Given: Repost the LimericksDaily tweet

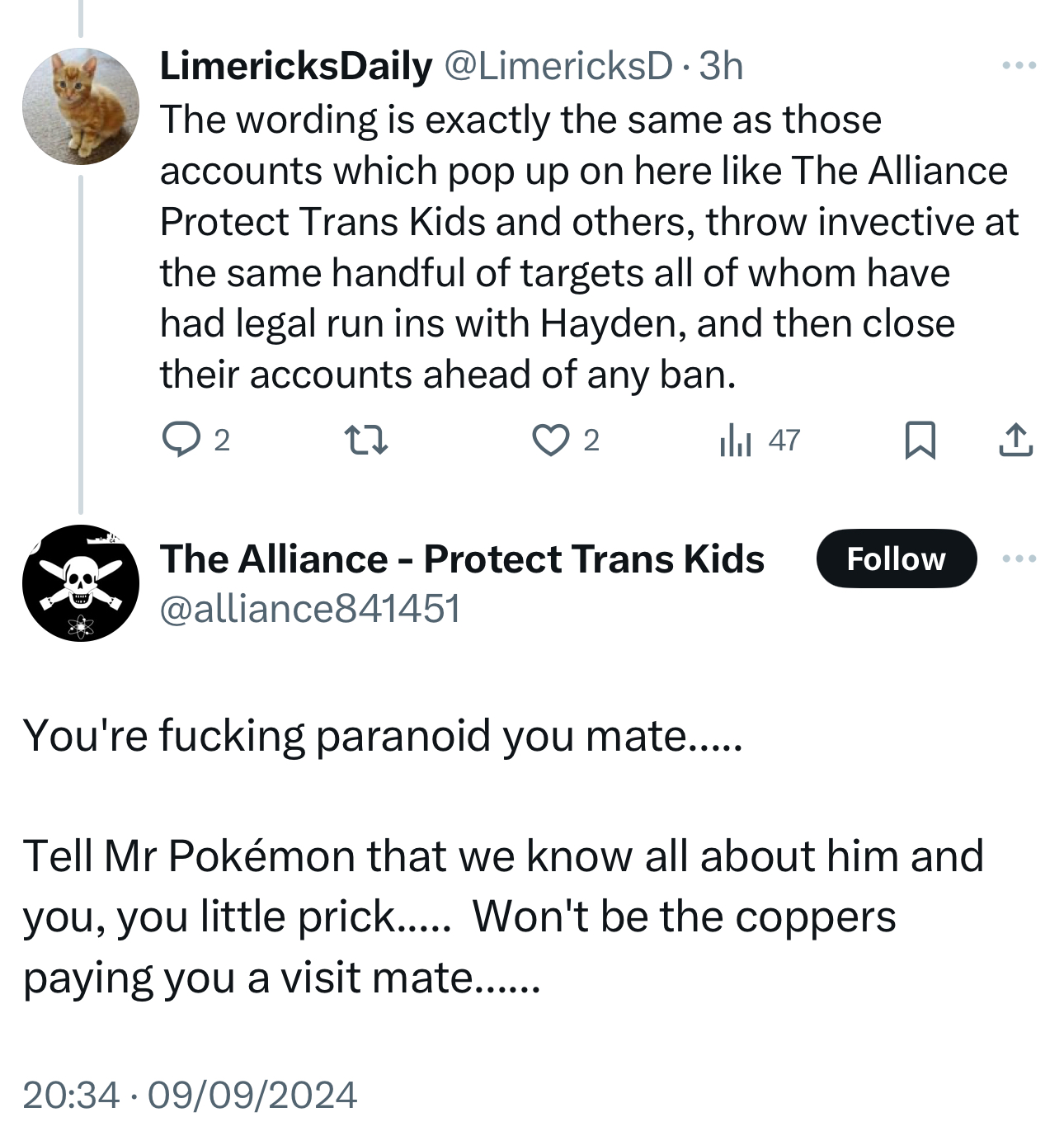Looking at the screenshot, I should tap(365, 440).
